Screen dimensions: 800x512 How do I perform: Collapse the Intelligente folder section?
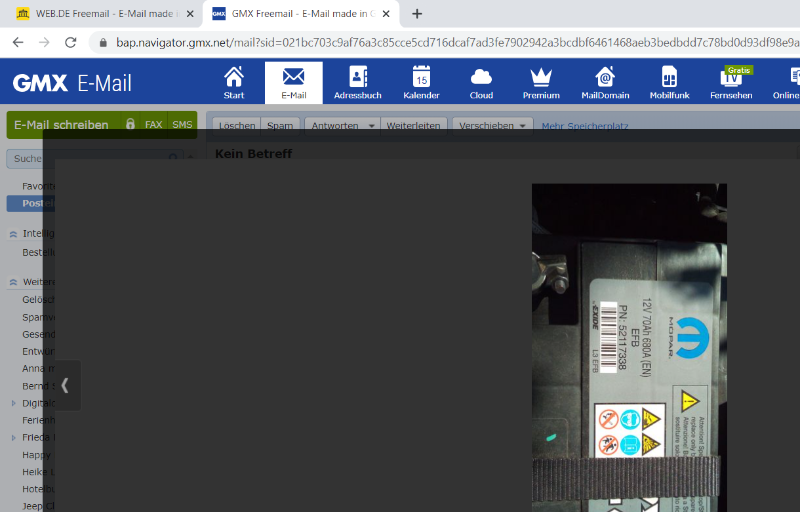[13, 233]
